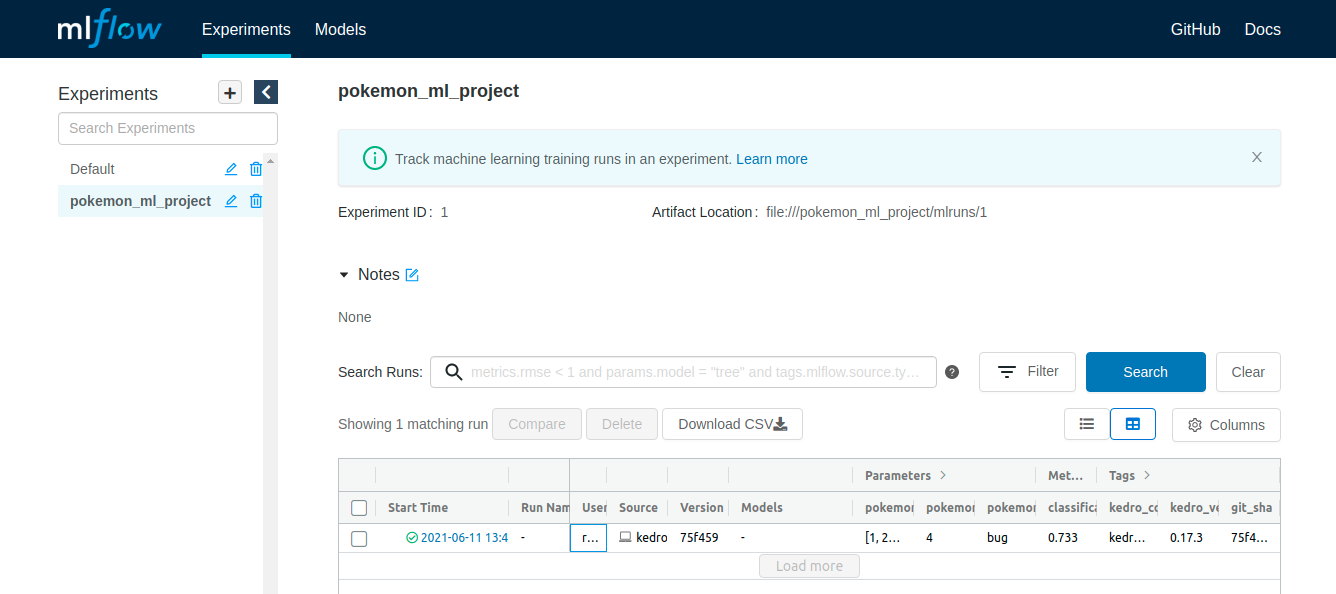This screenshot has height=594, width=1336.
Task: Collapse the Experiments sidebar
Action: click(x=265, y=92)
